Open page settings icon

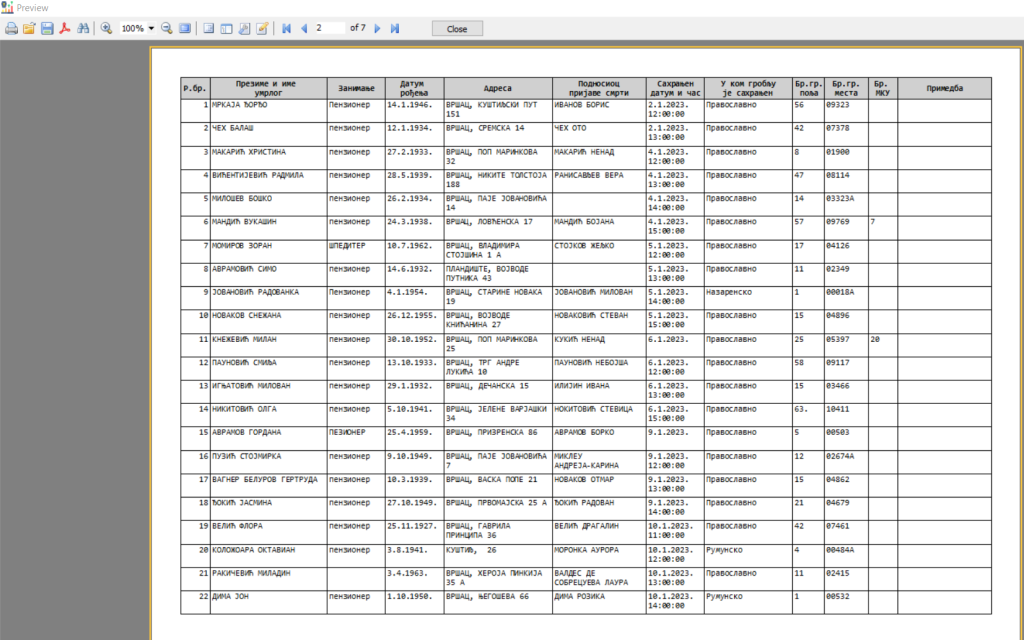pos(245,29)
